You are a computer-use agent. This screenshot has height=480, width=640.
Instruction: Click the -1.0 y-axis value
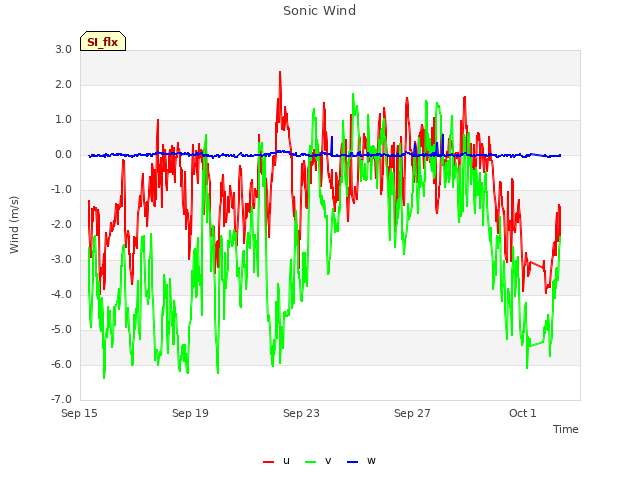point(62,190)
